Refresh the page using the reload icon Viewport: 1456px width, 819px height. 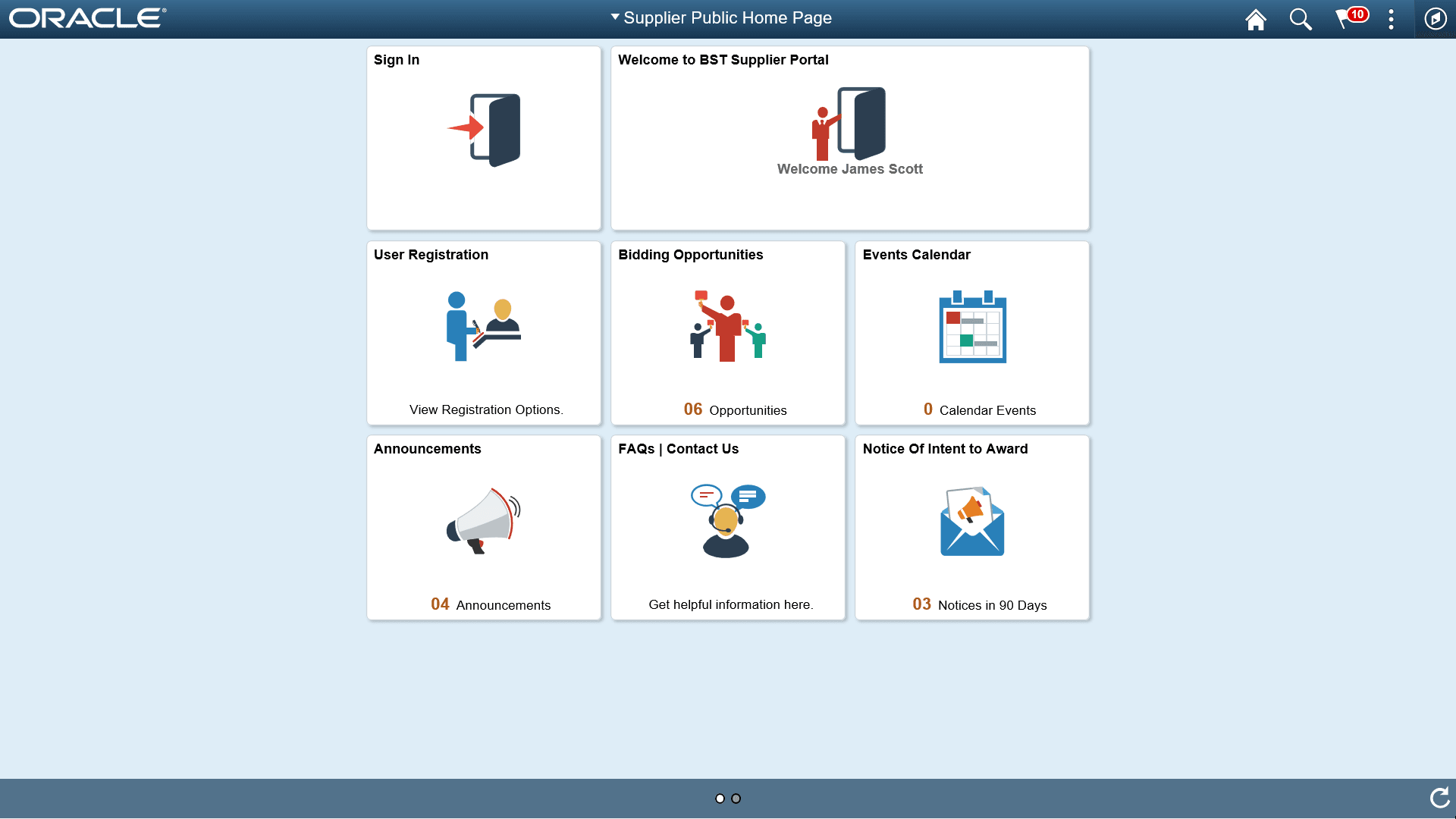click(1439, 798)
